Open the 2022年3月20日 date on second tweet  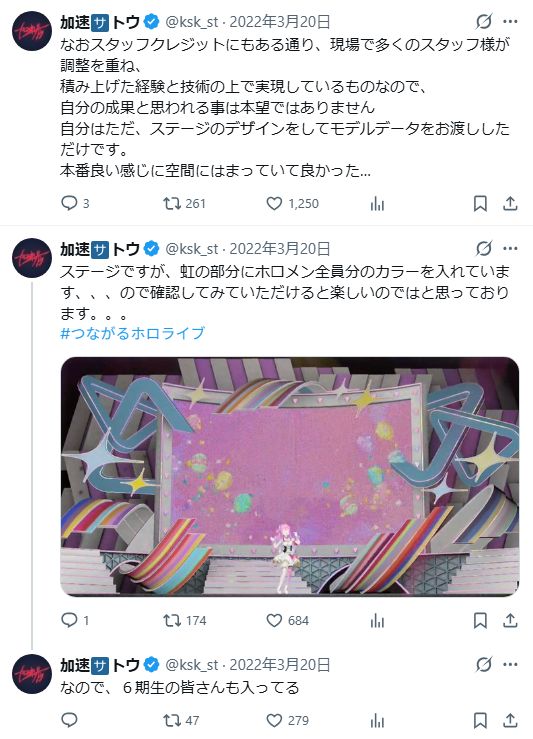[x=280, y=249]
